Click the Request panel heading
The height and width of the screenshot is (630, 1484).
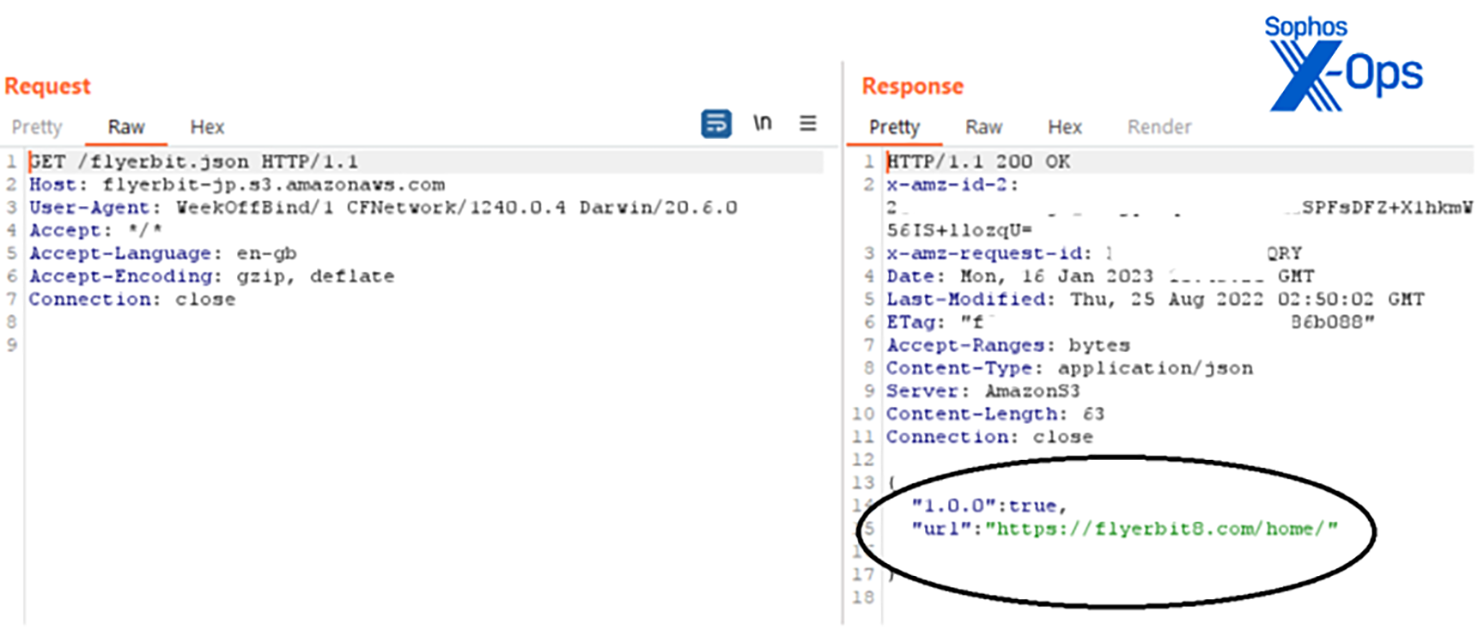point(47,86)
